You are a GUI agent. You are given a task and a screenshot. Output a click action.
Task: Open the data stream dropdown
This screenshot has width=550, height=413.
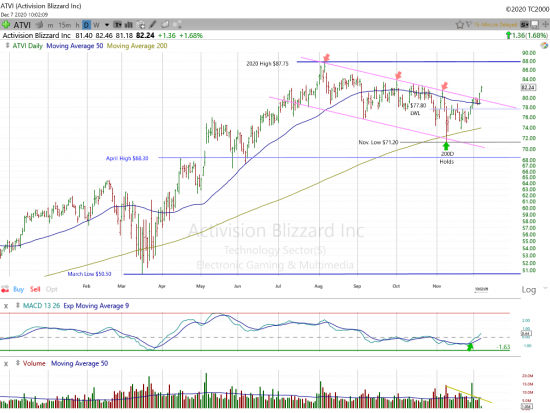pyautogui.click(x=524, y=25)
